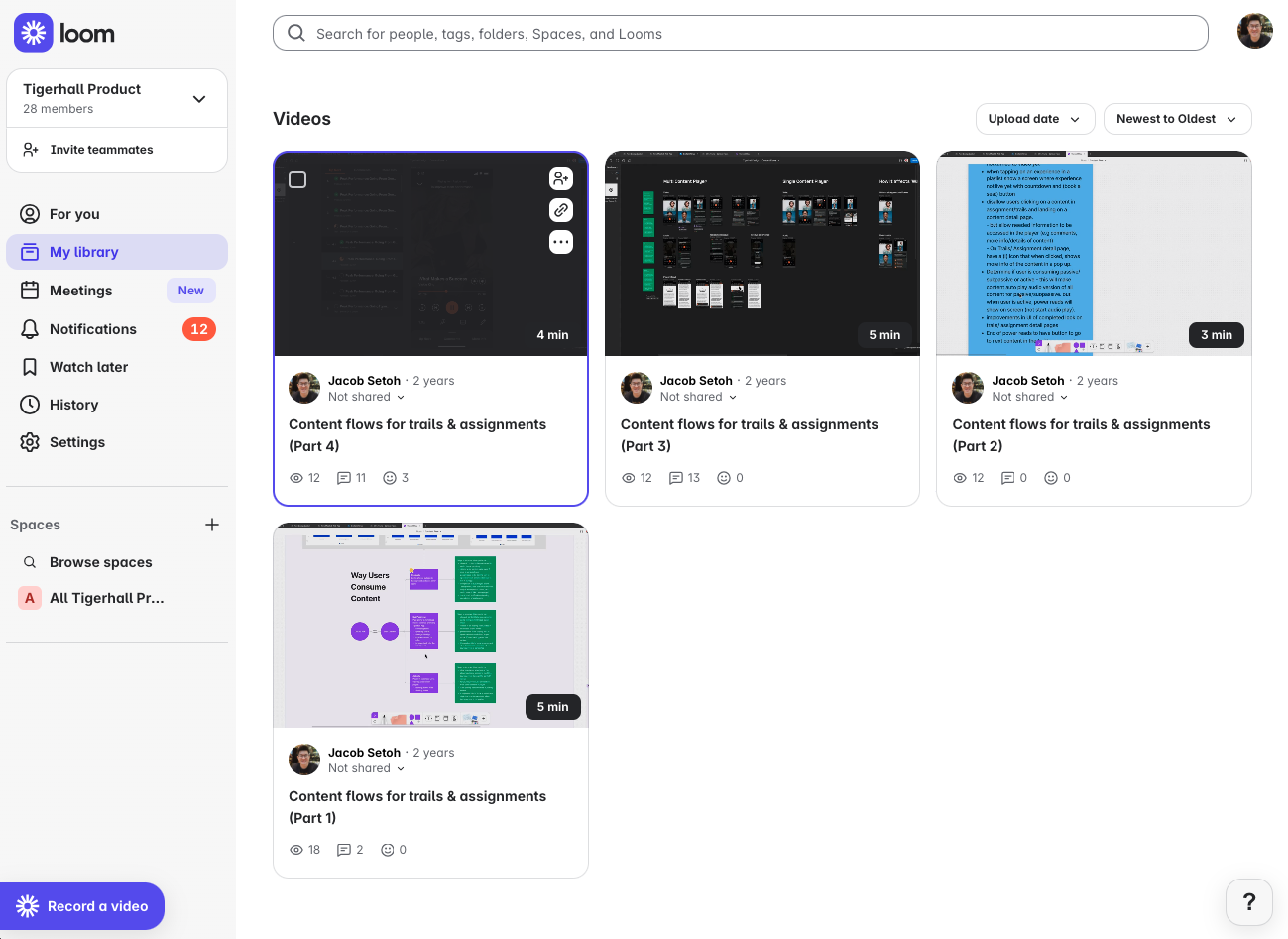Open the three-dot more options on Part 4

pyautogui.click(x=561, y=242)
